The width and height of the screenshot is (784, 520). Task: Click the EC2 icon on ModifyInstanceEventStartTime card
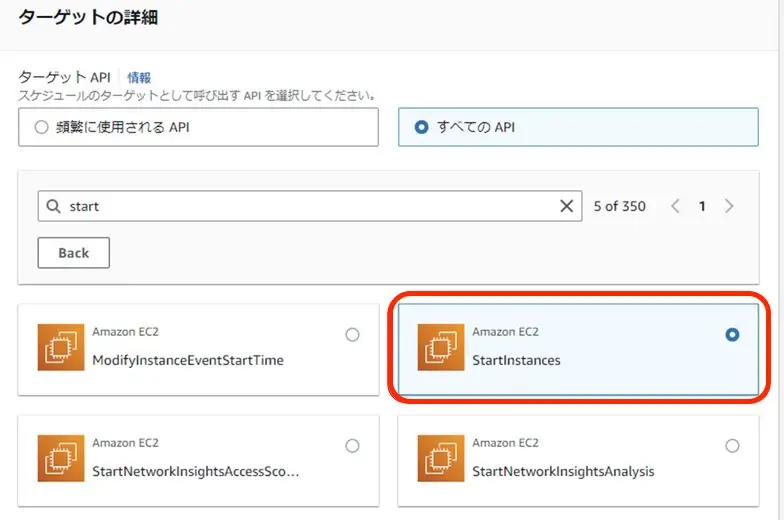(61, 347)
